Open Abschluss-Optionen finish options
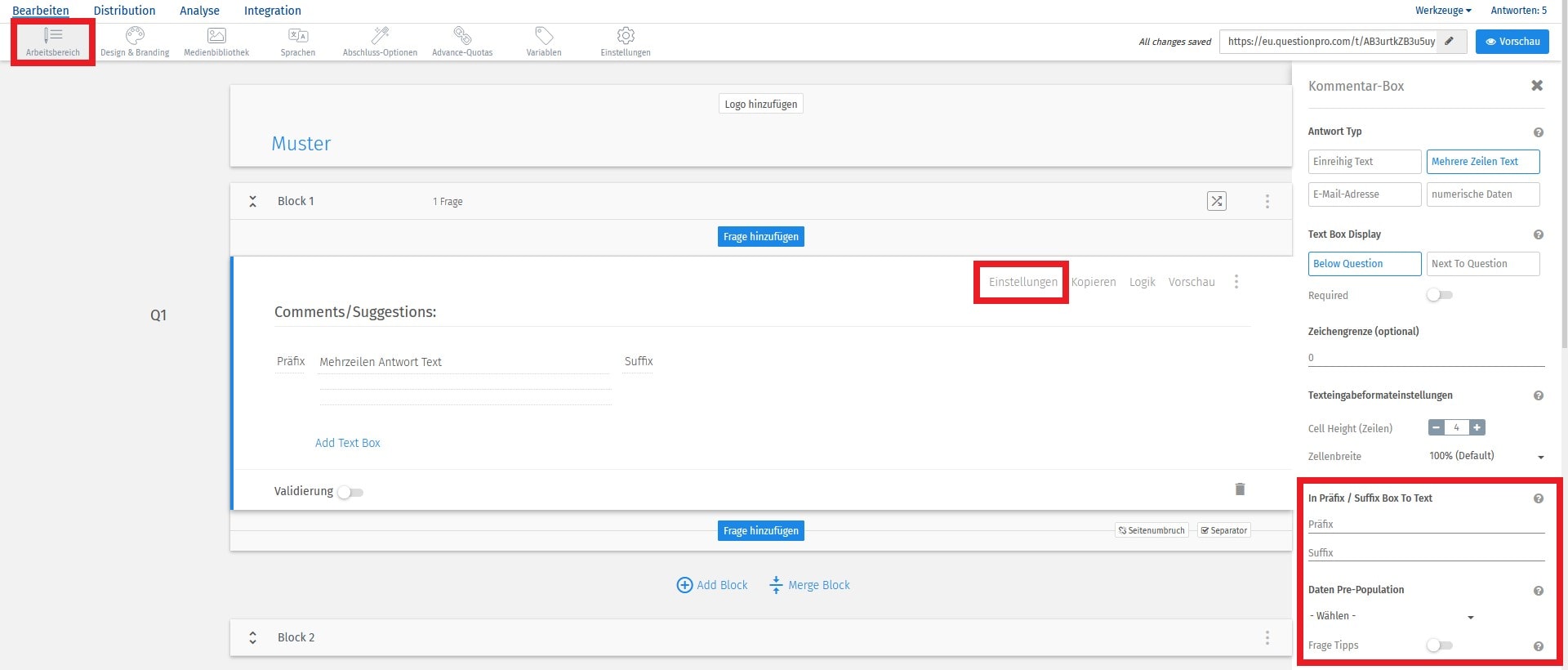This screenshot has height=670, width=1568. (380, 42)
